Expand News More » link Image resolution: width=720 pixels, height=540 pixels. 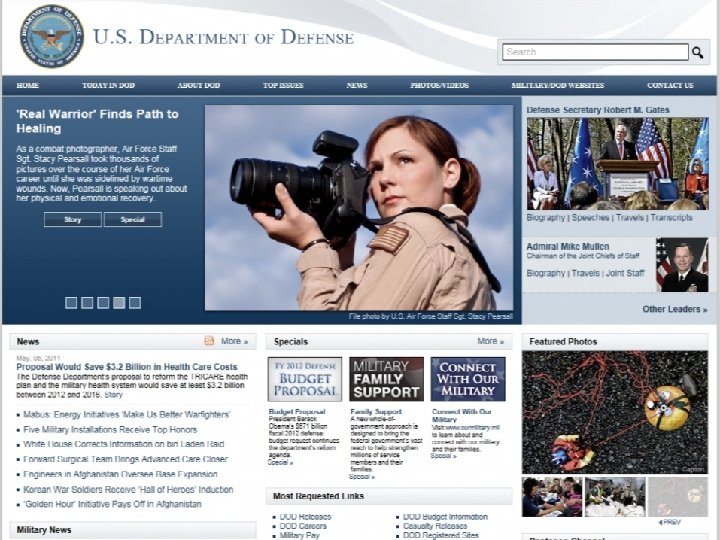(x=234, y=341)
